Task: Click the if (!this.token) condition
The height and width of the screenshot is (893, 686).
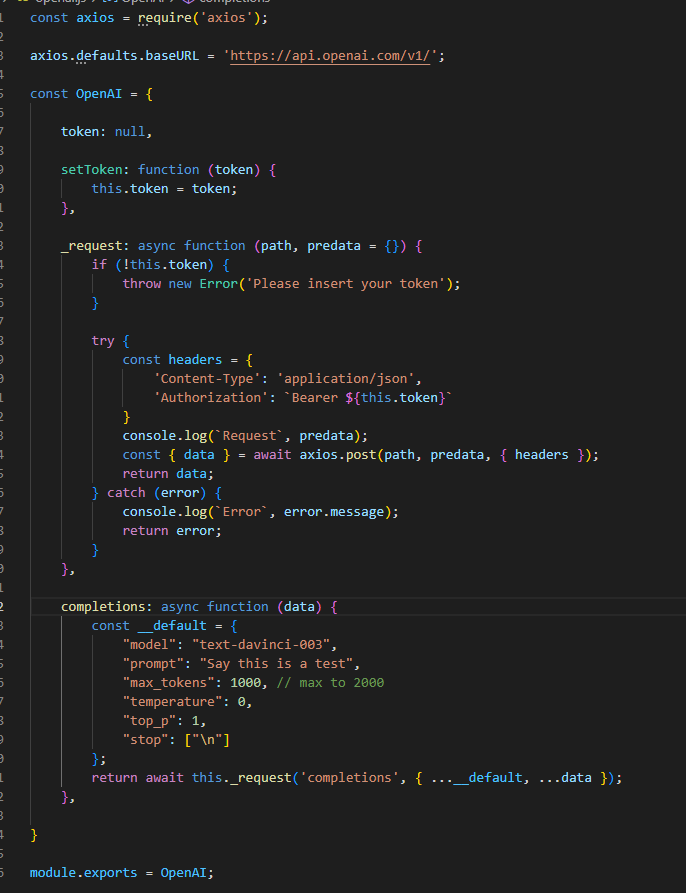Action: point(153,264)
